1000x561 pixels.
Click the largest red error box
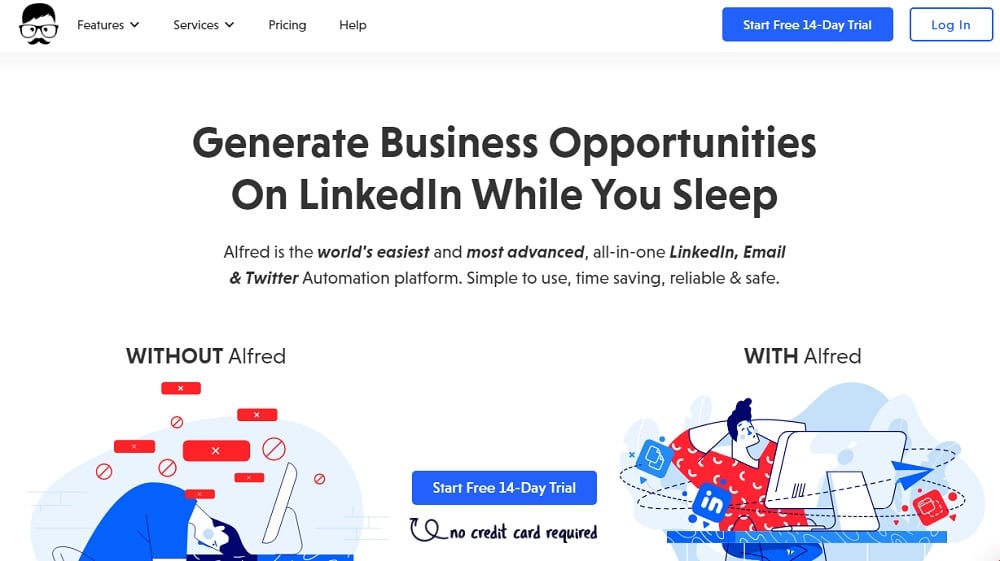[x=216, y=450]
